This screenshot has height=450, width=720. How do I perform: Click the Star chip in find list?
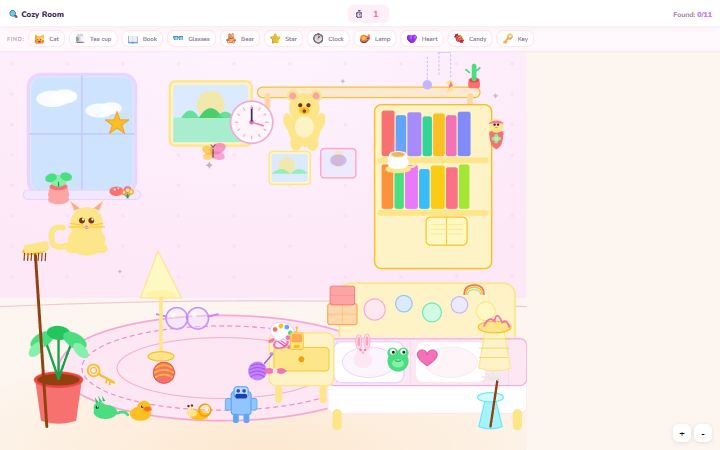pyautogui.click(x=283, y=39)
